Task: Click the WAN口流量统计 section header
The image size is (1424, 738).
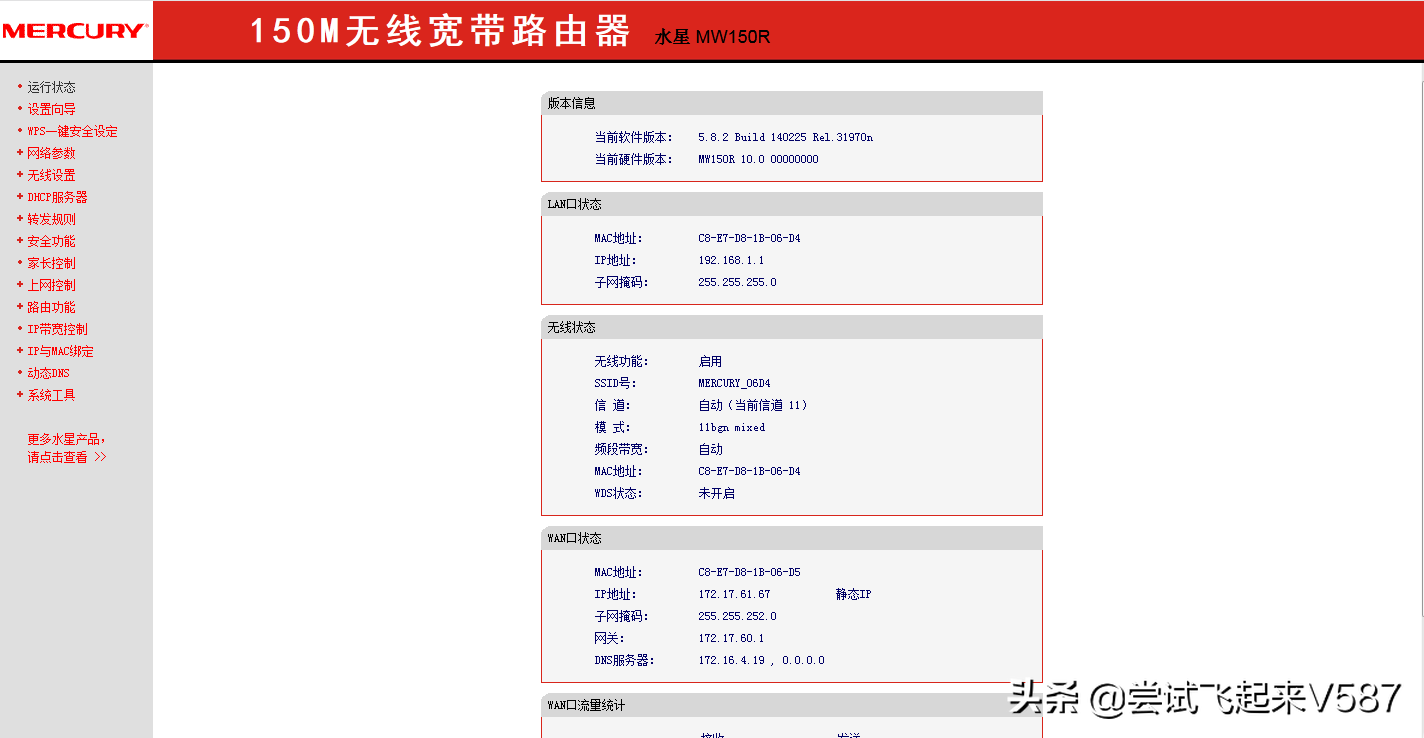Action: [x=791, y=705]
